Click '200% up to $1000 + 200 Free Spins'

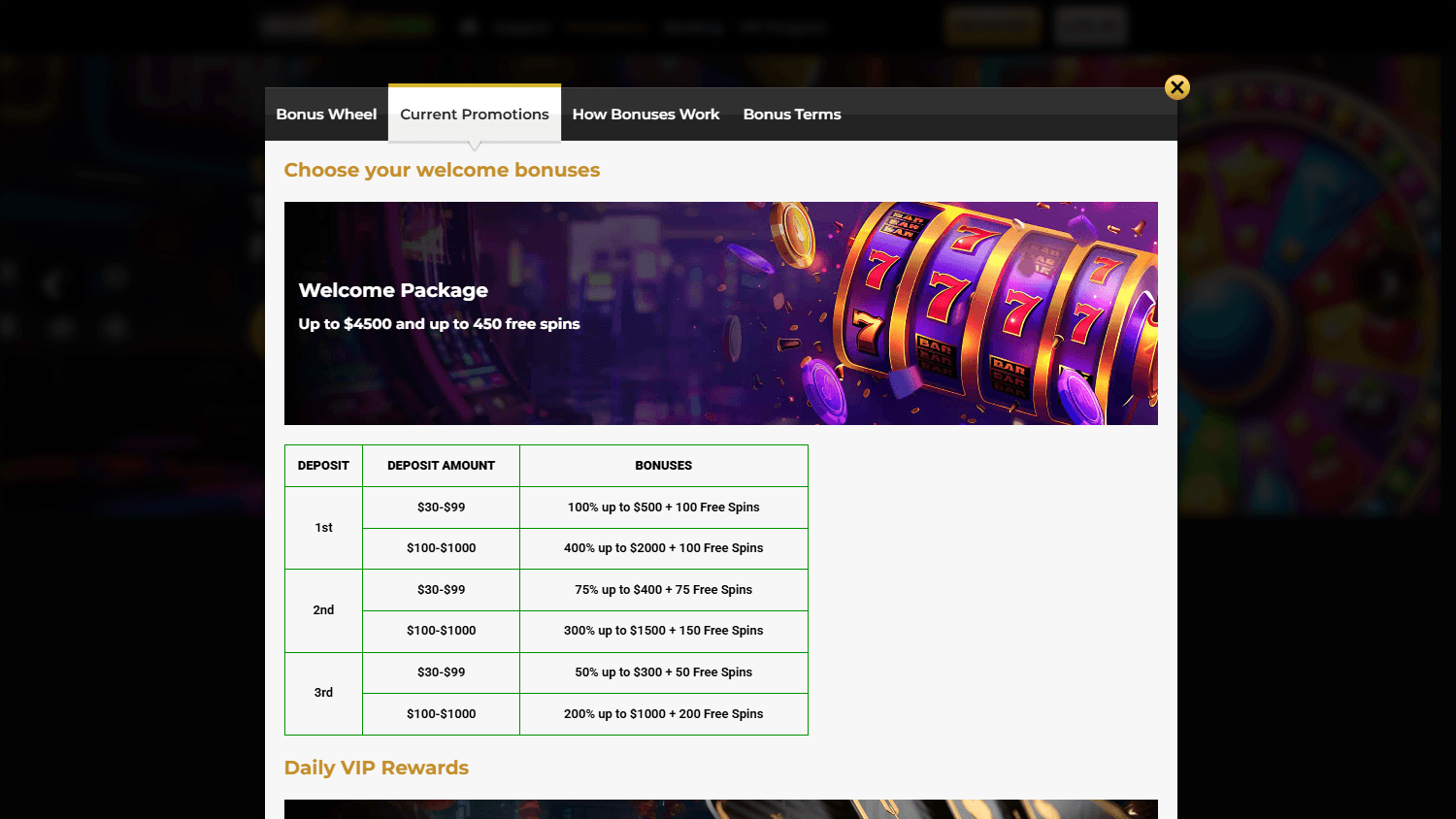(664, 714)
